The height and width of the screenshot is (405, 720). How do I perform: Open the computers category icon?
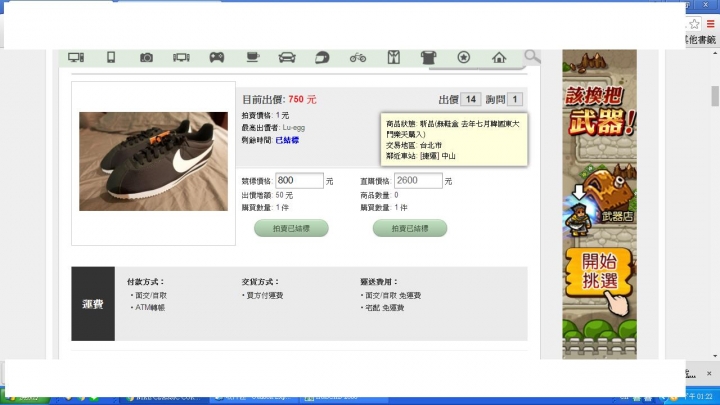click(x=76, y=57)
